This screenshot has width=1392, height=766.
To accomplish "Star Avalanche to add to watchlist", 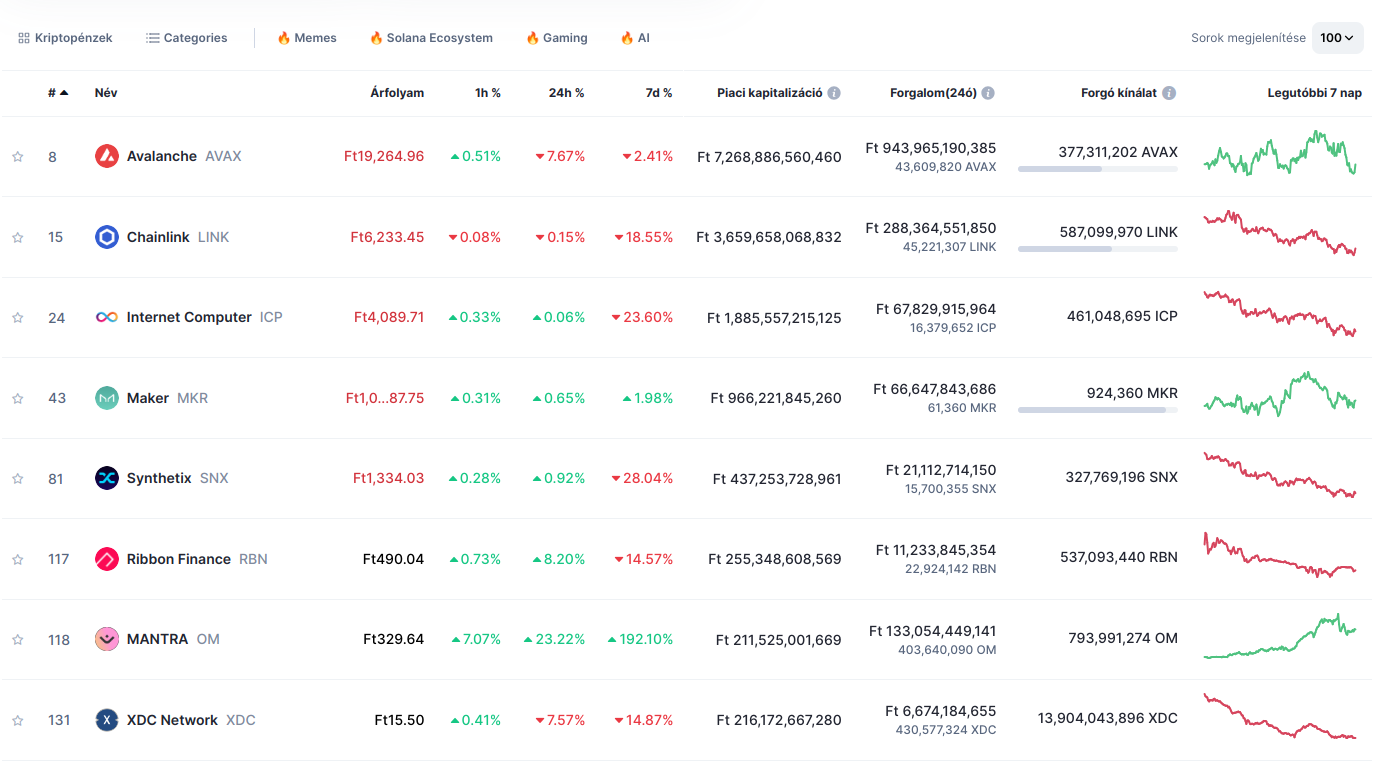I will point(17,157).
